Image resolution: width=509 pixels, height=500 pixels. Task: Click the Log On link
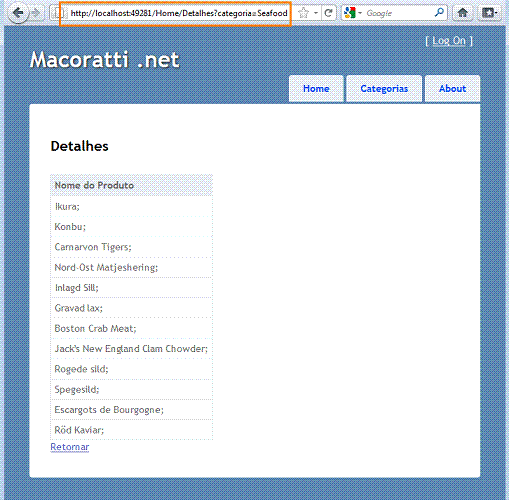[449, 41]
